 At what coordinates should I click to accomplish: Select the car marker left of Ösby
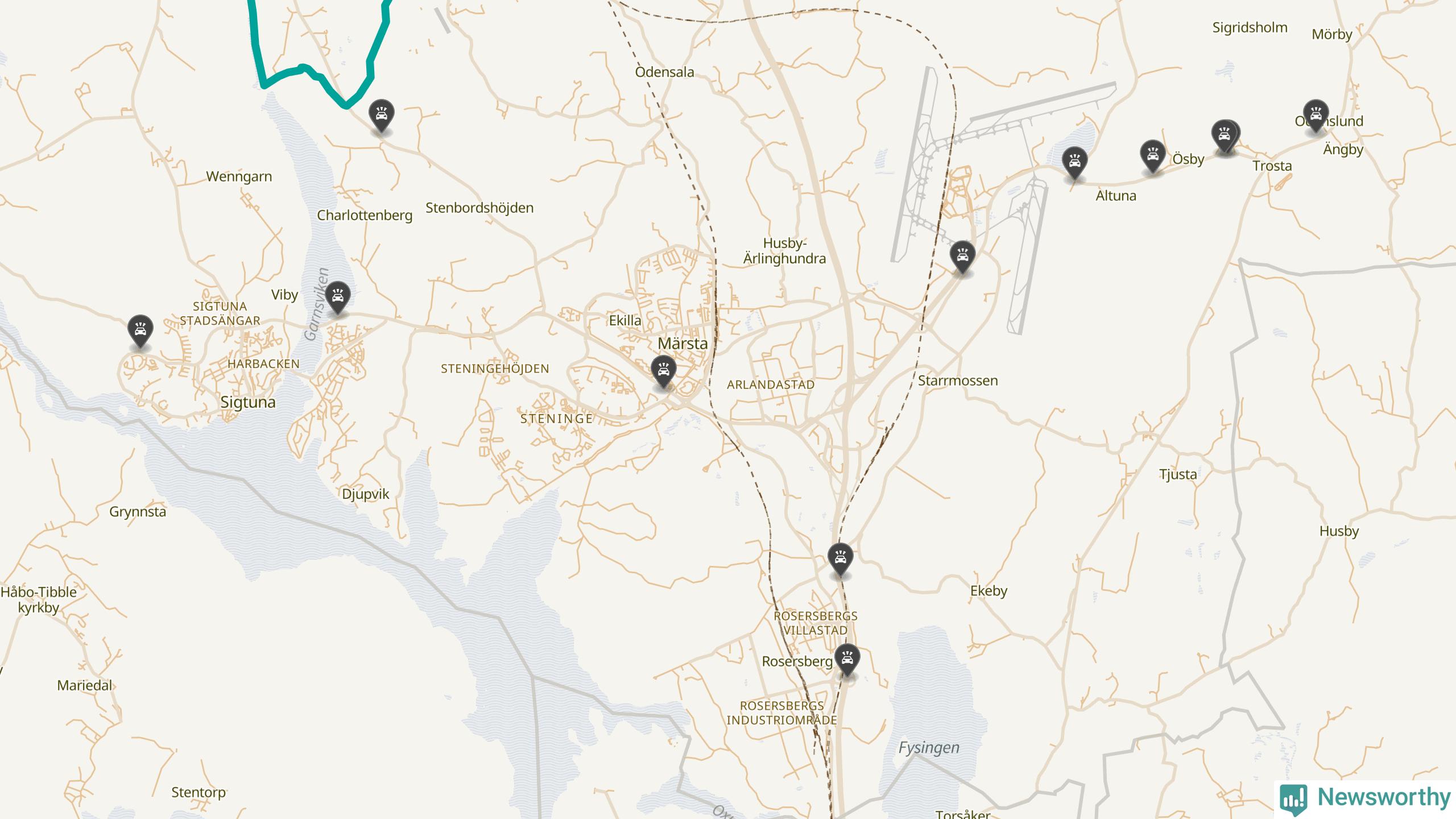[1153, 156]
